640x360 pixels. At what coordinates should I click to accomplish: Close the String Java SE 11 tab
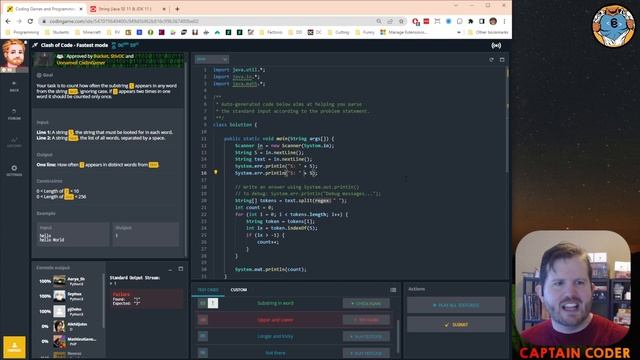point(164,9)
